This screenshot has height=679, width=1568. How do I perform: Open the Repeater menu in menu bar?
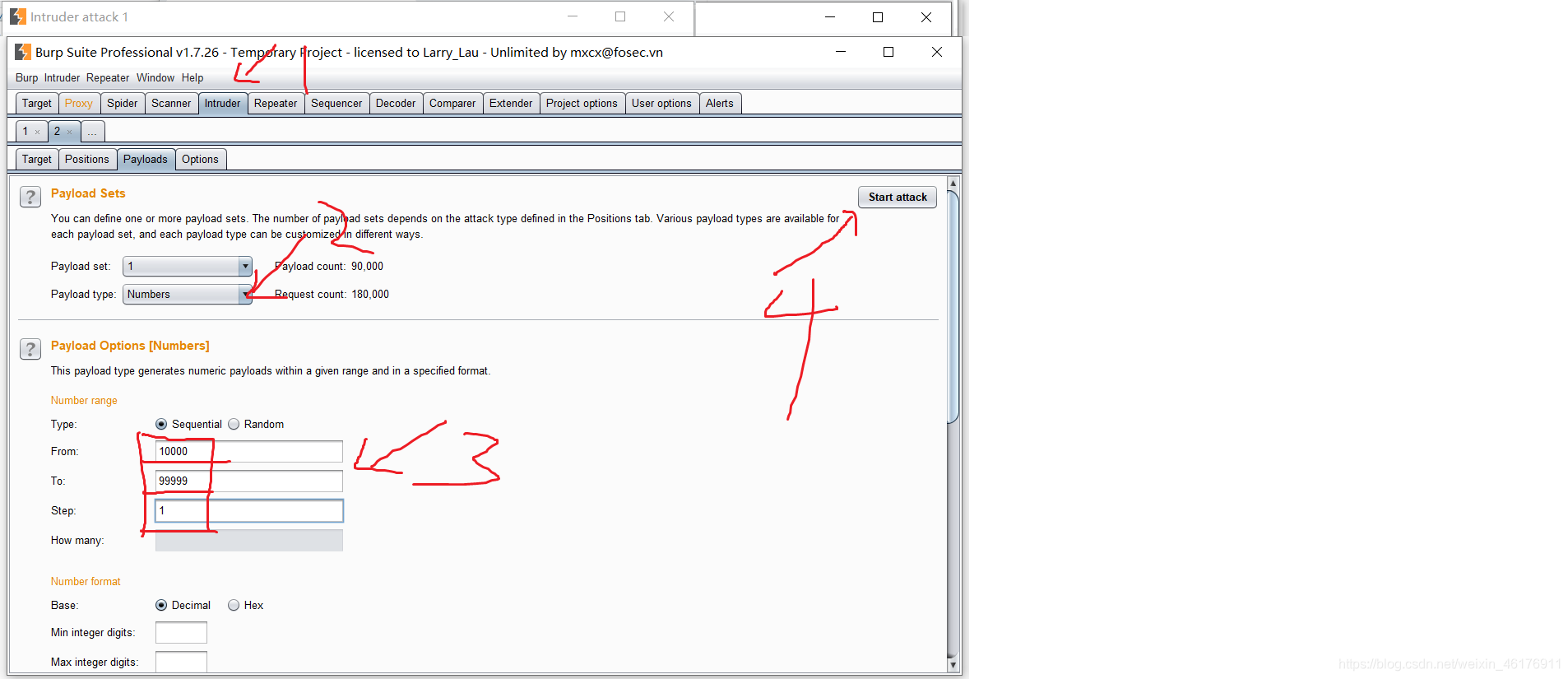pos(108,77)
